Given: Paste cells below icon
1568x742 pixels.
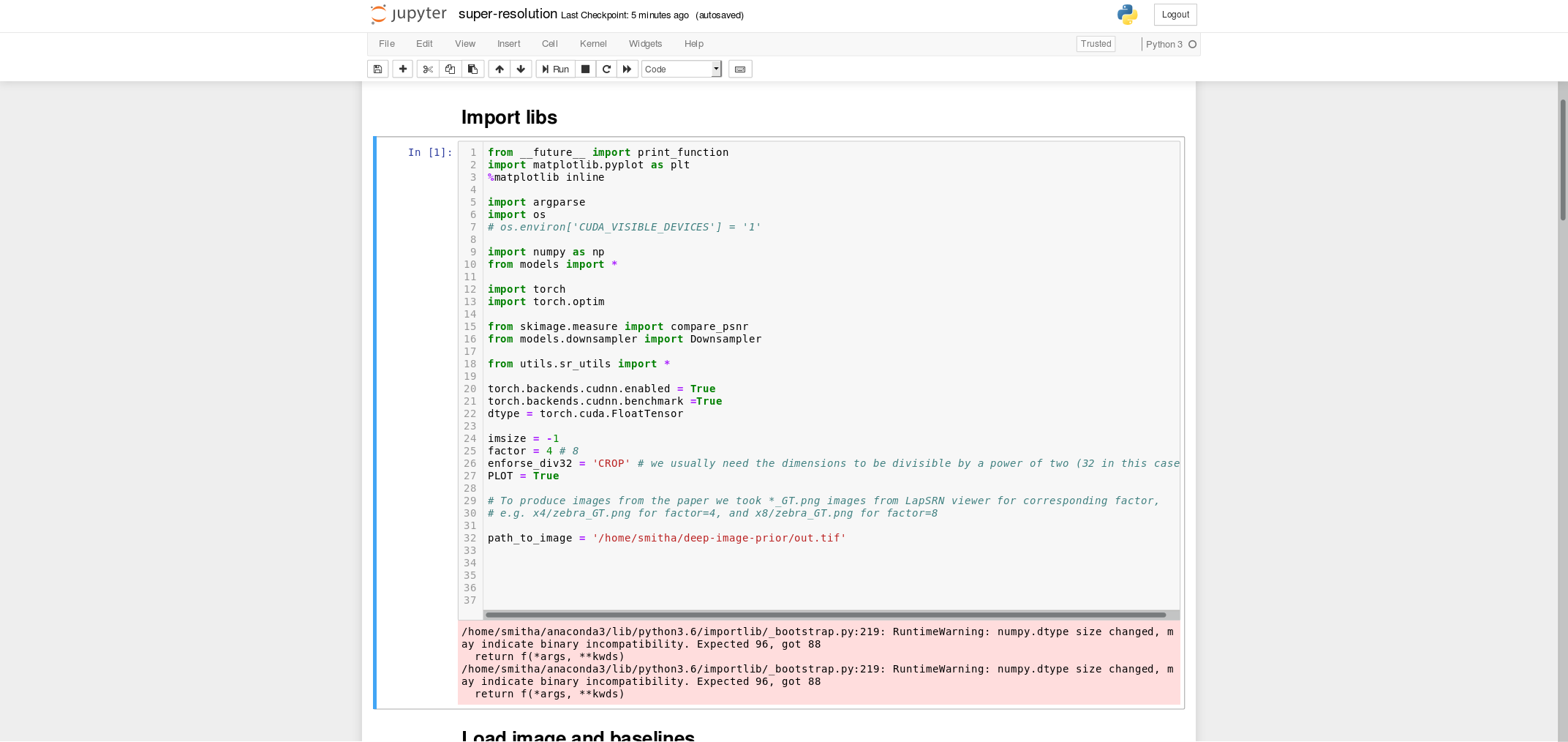Looking at the screenshot, I should point(473,69).
